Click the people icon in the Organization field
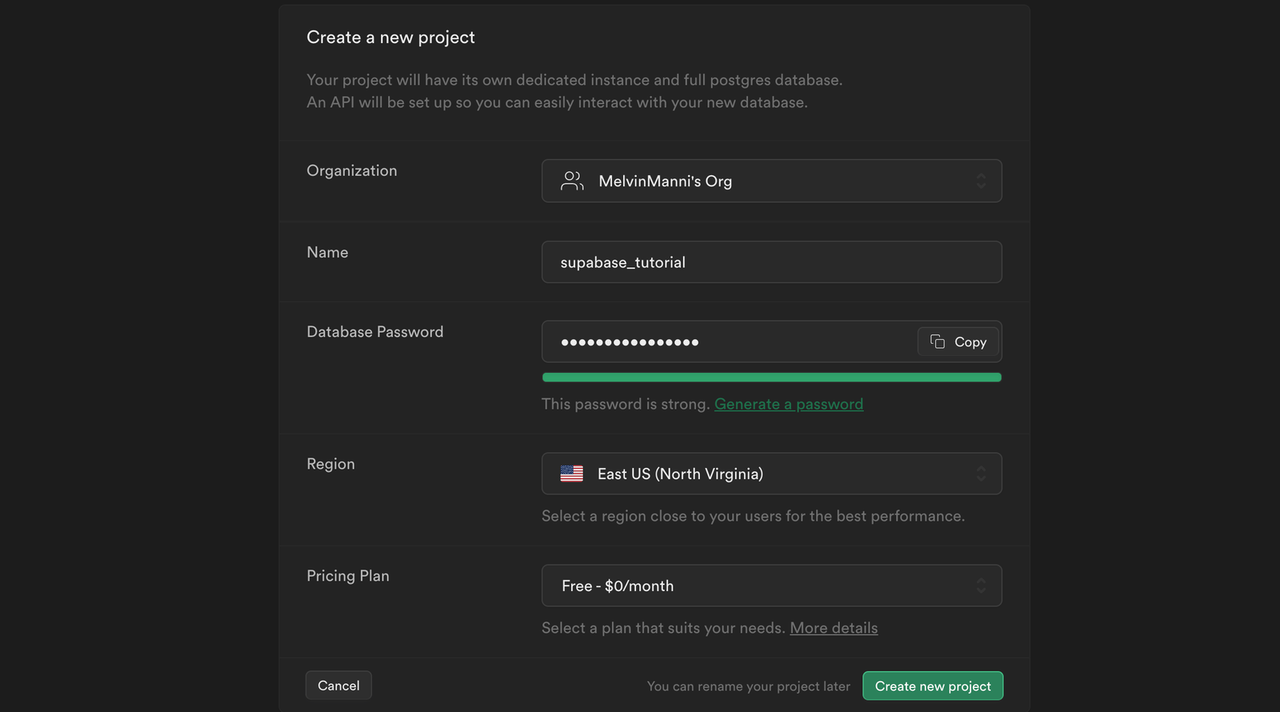 [572, 181]
